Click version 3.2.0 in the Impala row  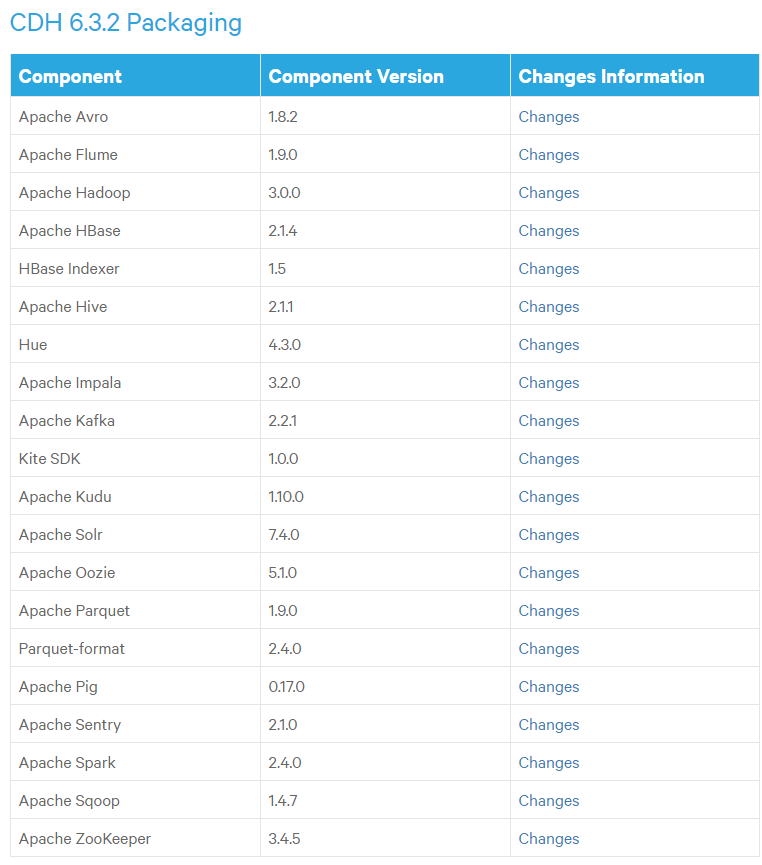(x=284, y=383)
